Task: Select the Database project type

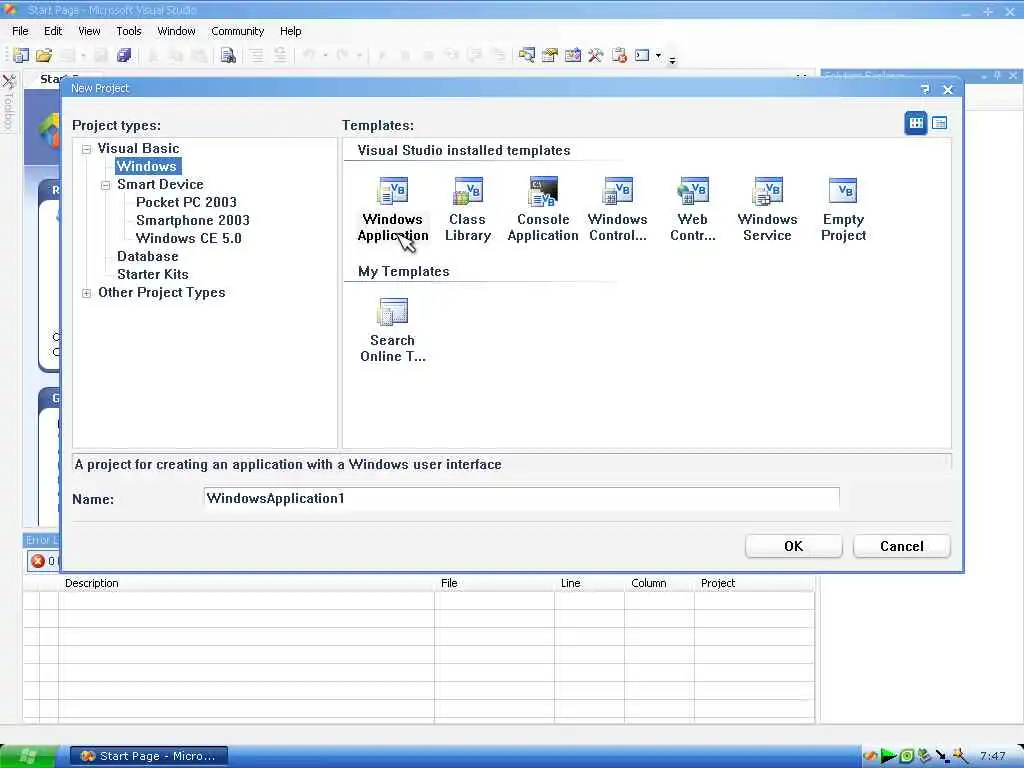Action: tap(148, 256)
